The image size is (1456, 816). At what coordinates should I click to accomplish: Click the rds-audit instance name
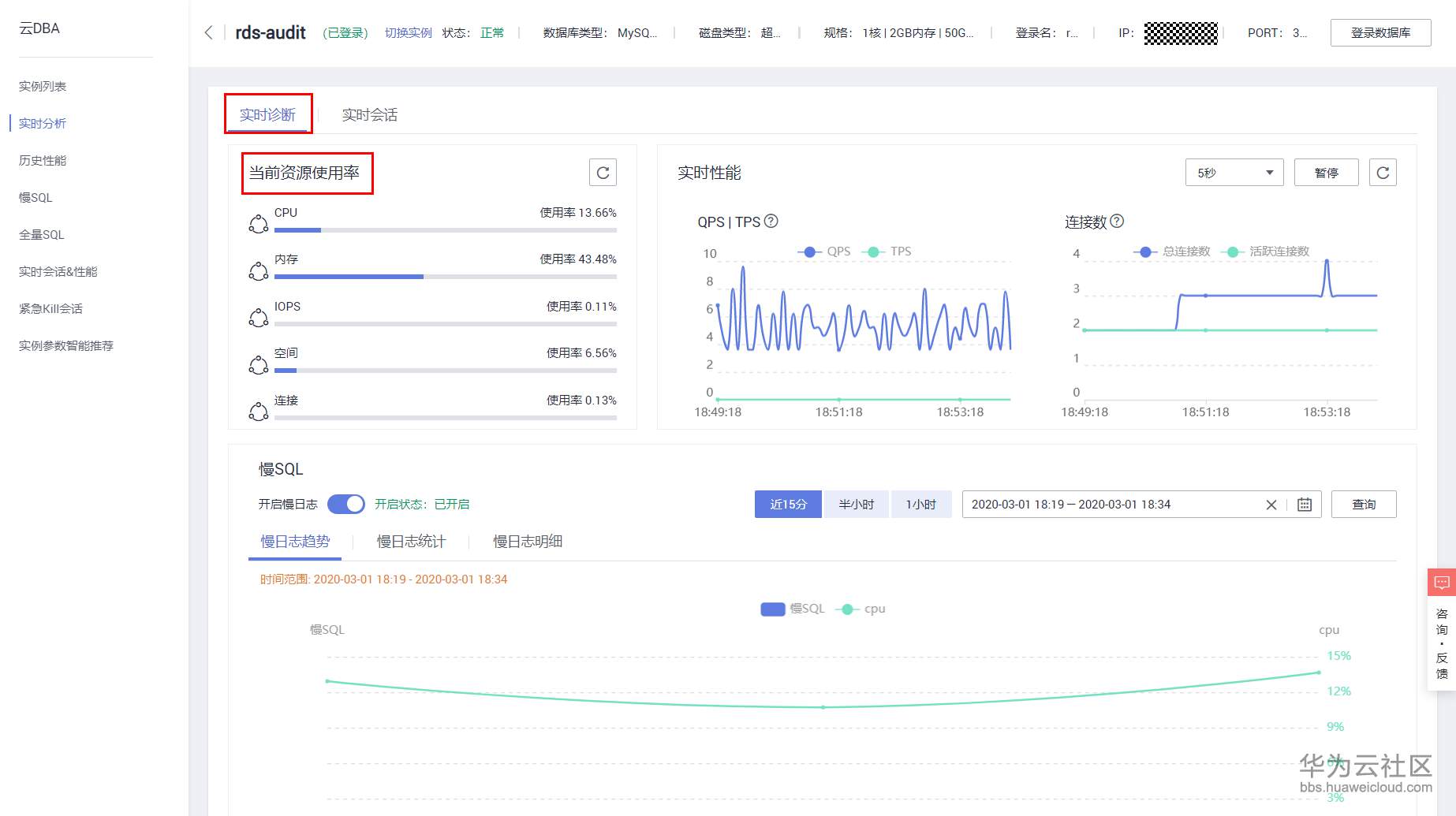point(271,33)
